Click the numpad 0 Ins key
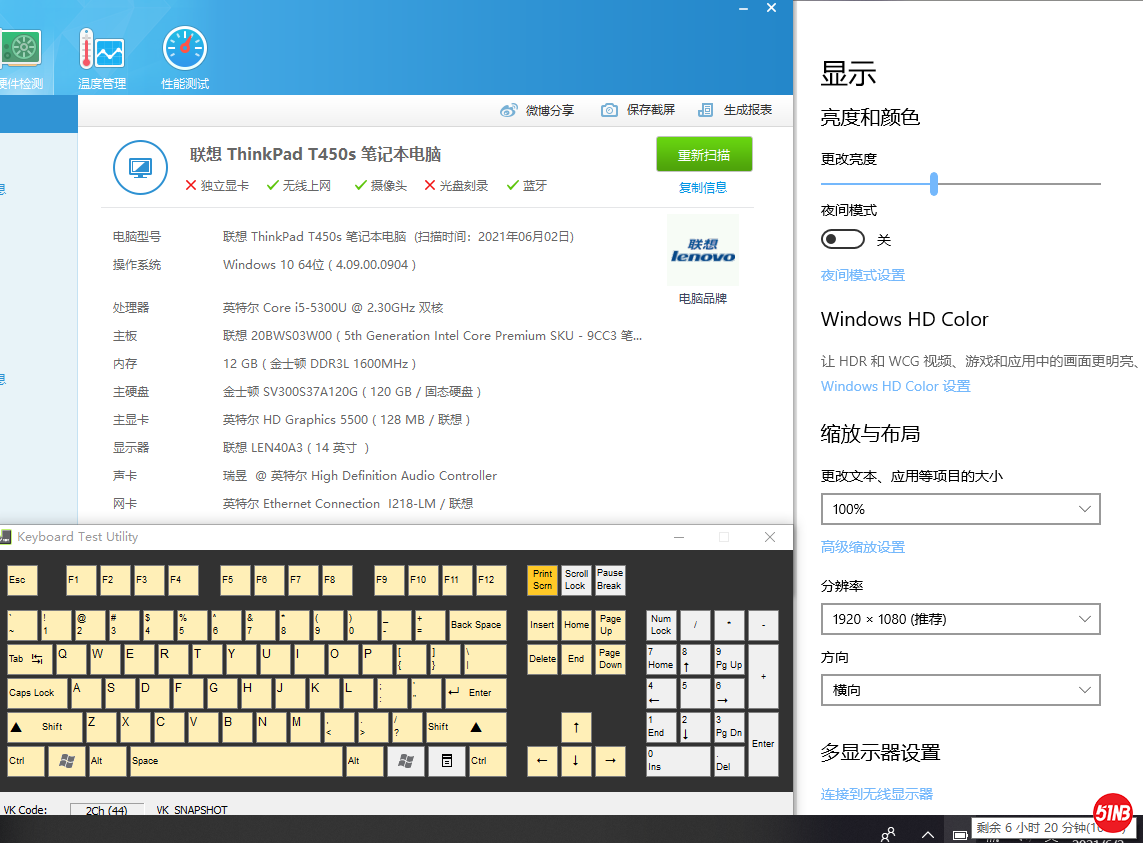Image resolution: width=1143 pixels, height=843 pixels. pyautogui.click(x=678, y=761)
